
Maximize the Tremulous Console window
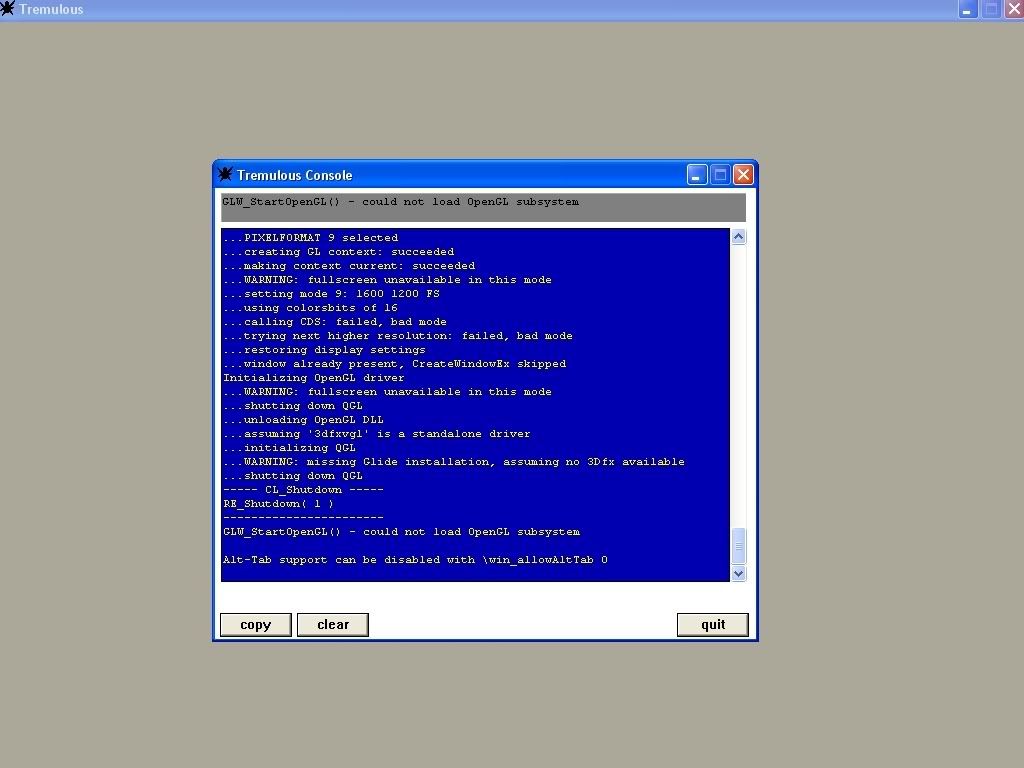coord(720,174)
